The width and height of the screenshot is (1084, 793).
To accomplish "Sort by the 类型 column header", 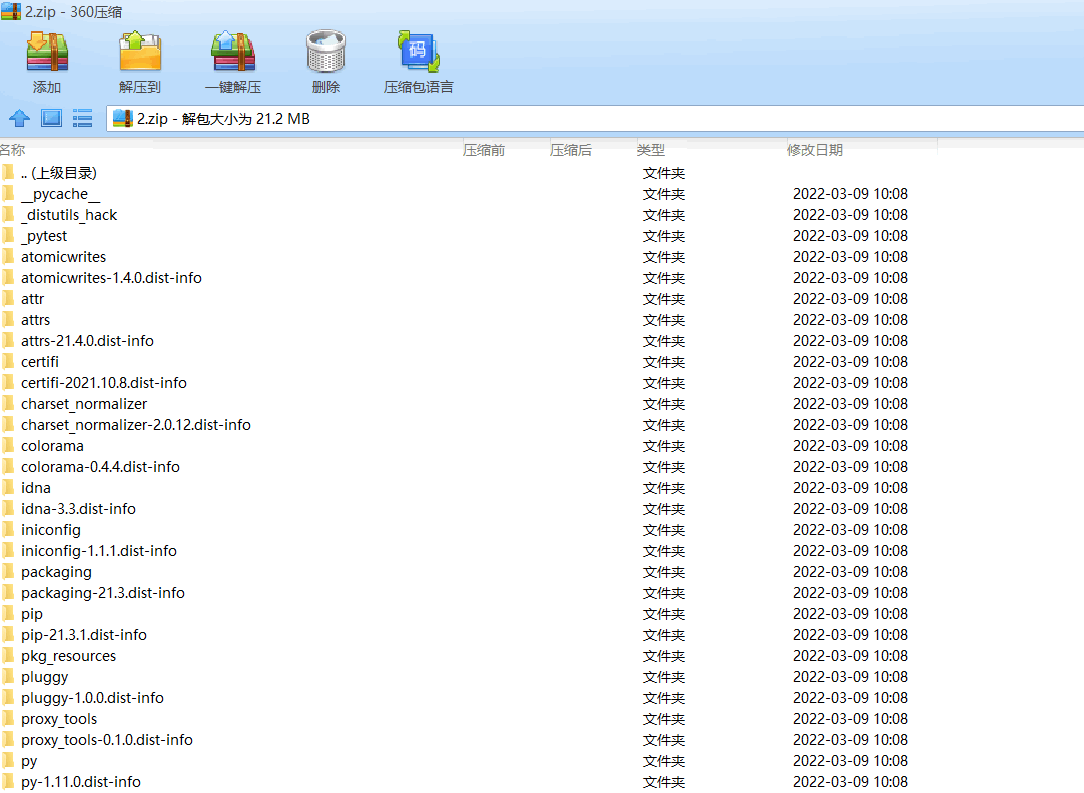I will point(651,150).
